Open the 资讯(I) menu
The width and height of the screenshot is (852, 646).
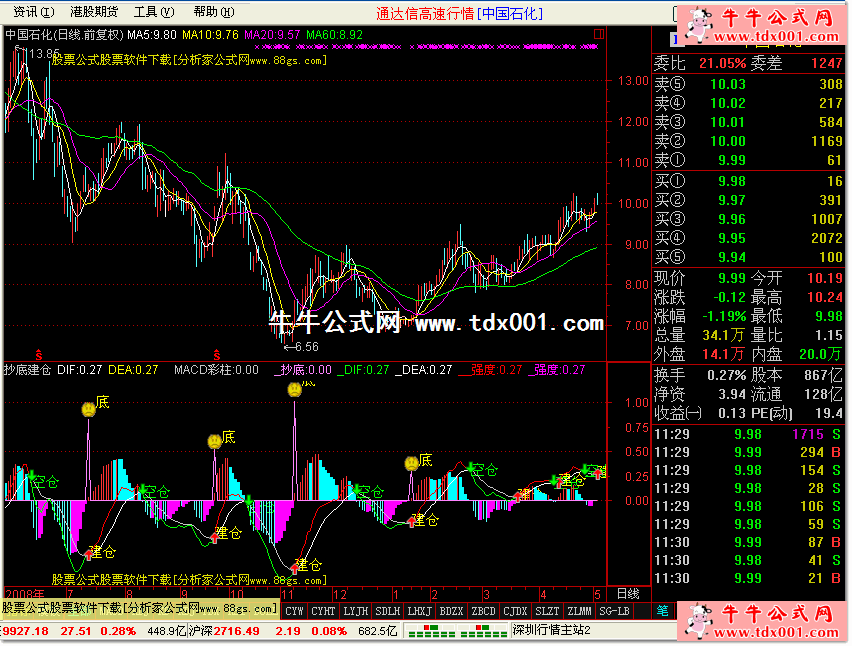[34, 11]
